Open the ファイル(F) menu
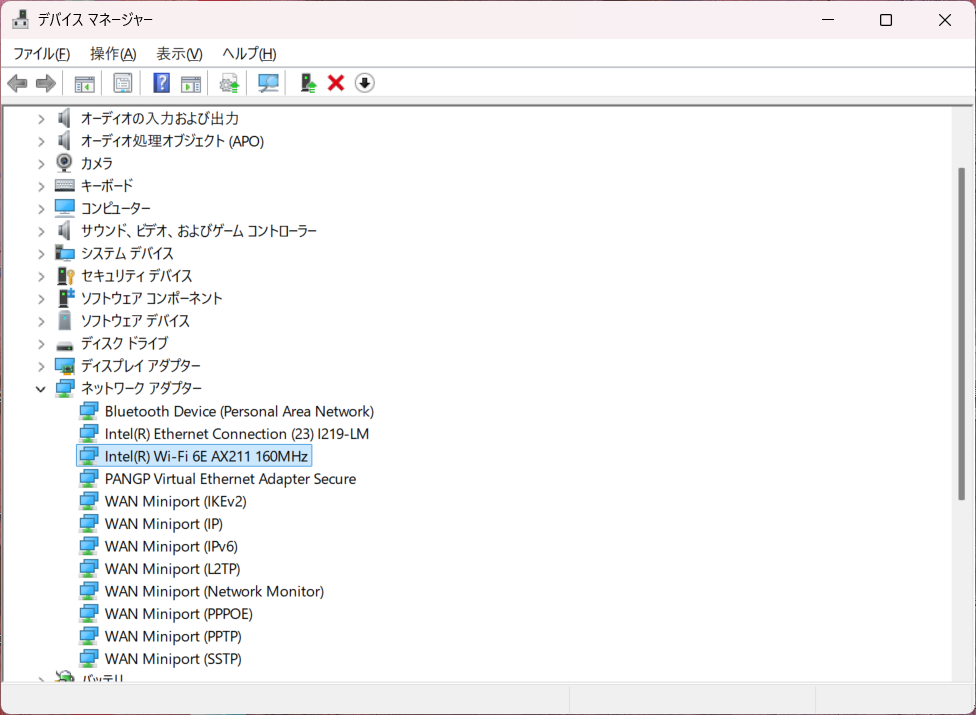 (x=41, y=54)
